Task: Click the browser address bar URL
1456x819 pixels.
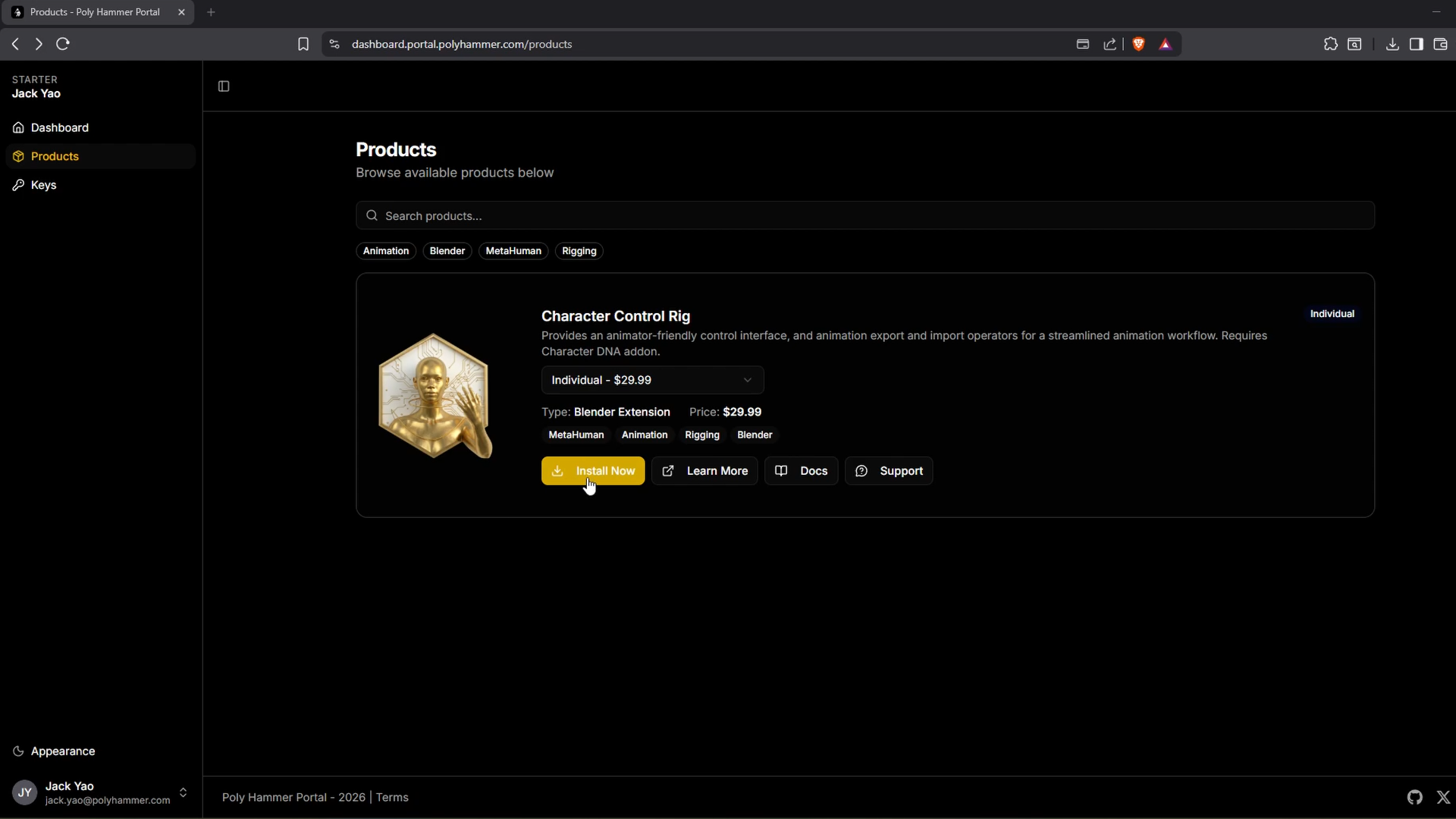Action: [462, 44]
